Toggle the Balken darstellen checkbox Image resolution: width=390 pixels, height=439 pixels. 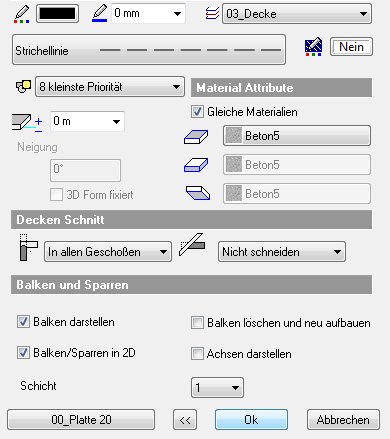pyautogui.click(x=23, y=322)
